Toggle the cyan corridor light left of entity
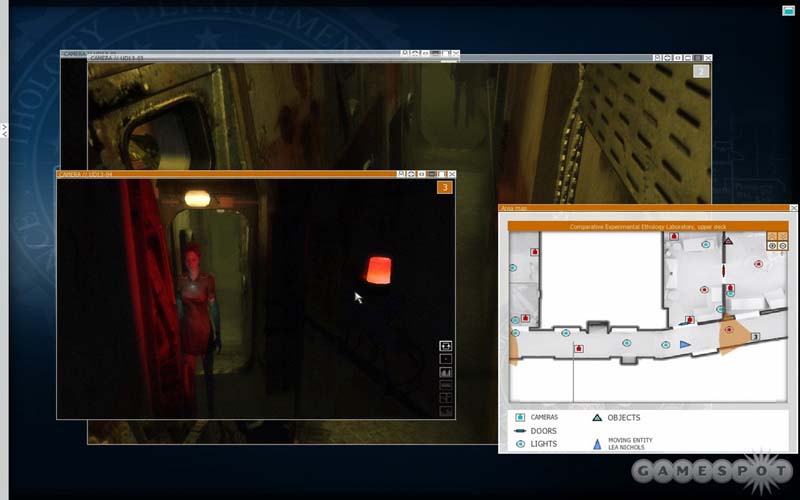800x500 pixels. click(x=665, y=344)
